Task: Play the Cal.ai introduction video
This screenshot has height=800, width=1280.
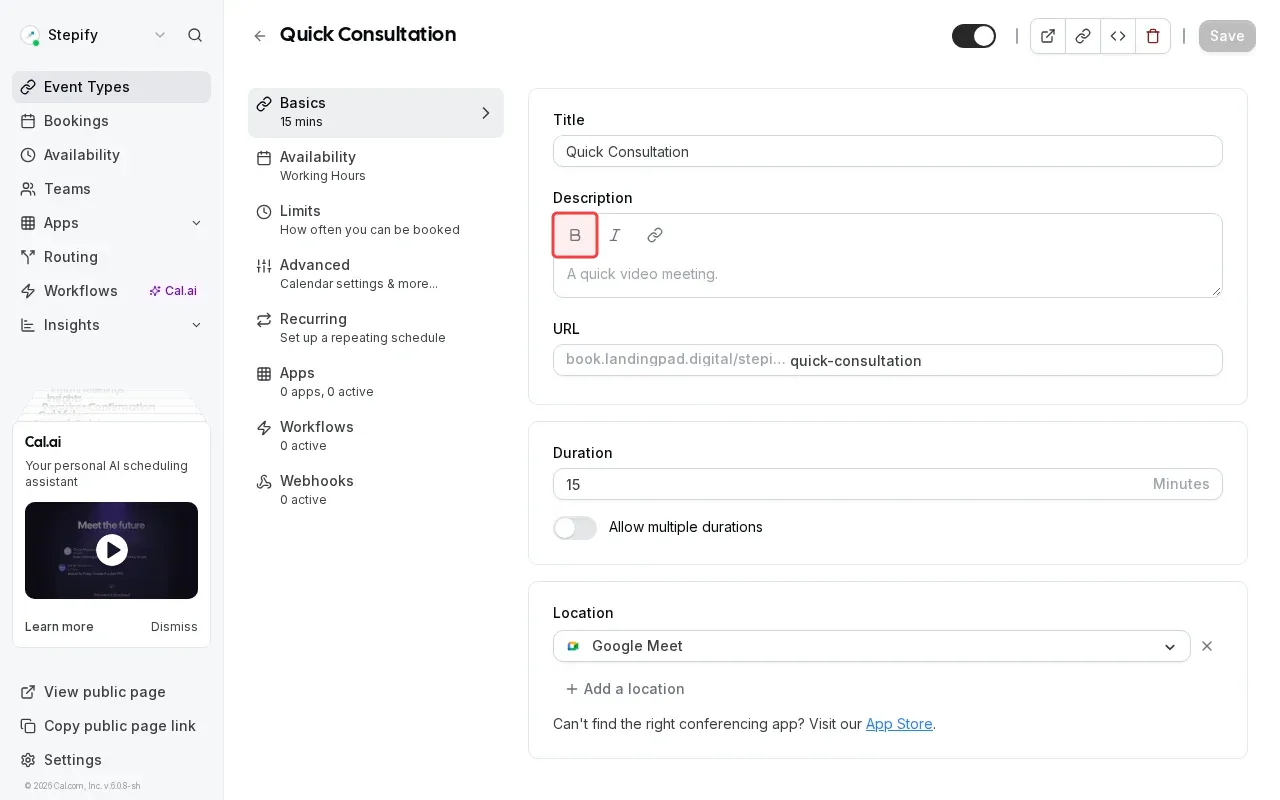Action: point(111,550)
